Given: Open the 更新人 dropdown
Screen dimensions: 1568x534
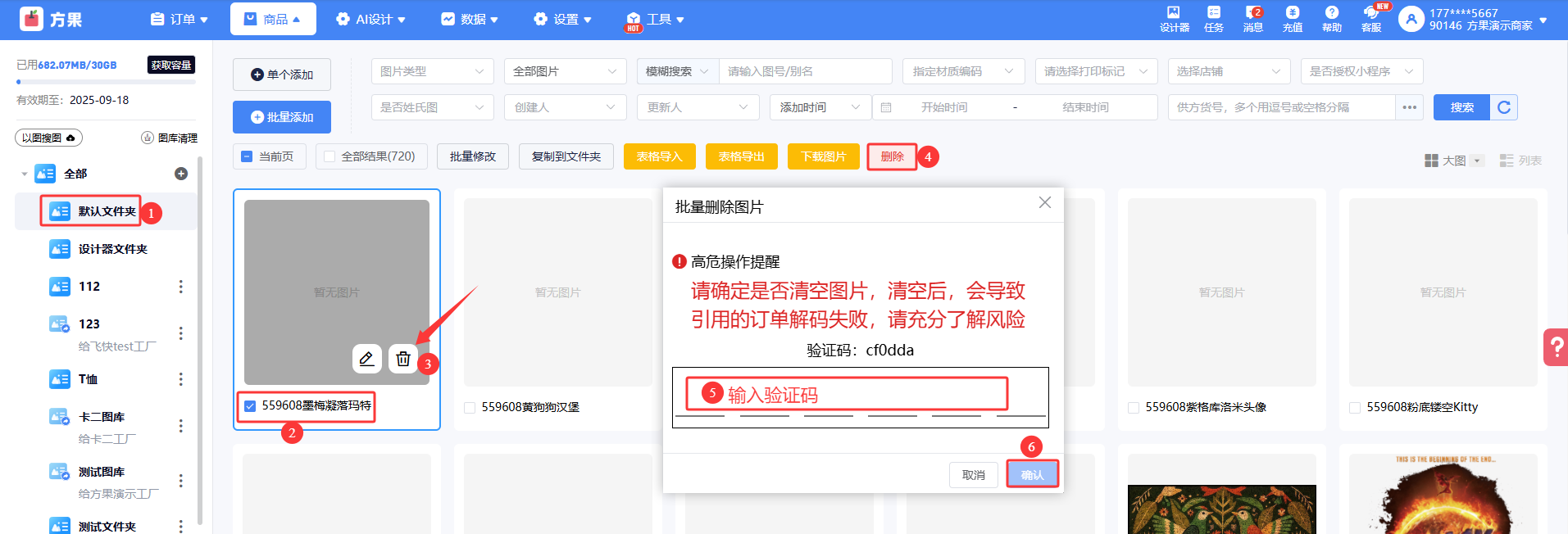Looking at the screenshot, I should [698, 107].
